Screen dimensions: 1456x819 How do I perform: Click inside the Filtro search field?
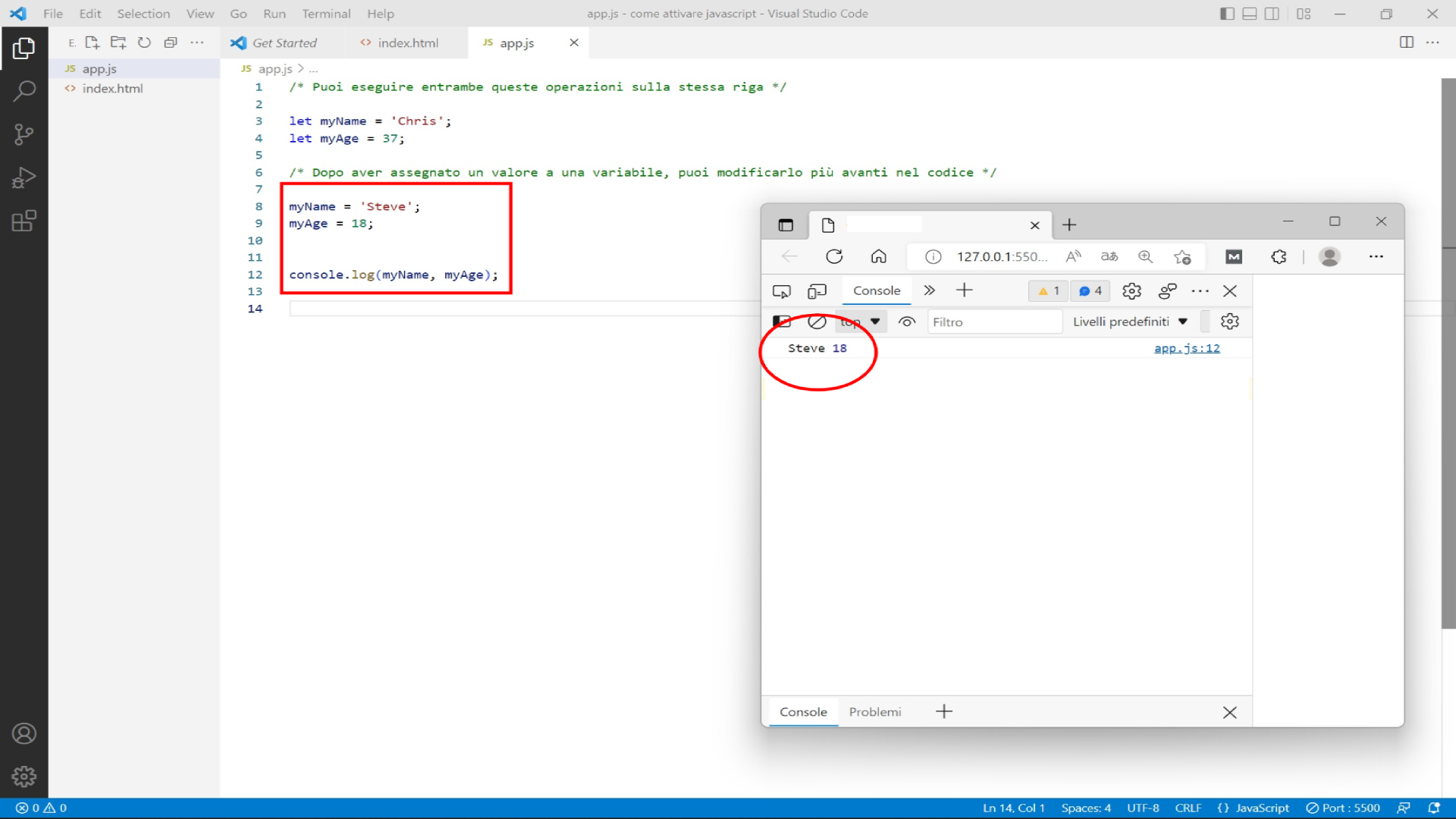point(993,322)
